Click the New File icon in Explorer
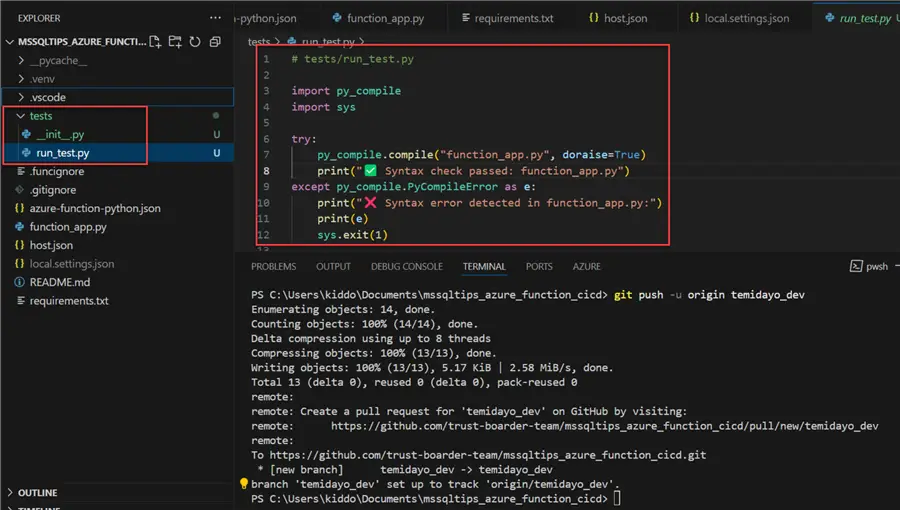Viewport: 900px width, 510px height. tap(155, 42)
